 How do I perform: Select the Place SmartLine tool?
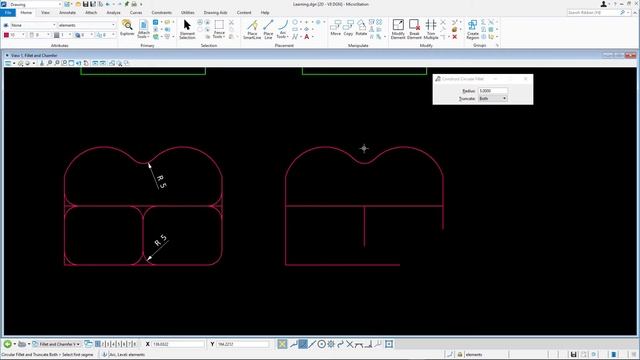click(252, 29)
